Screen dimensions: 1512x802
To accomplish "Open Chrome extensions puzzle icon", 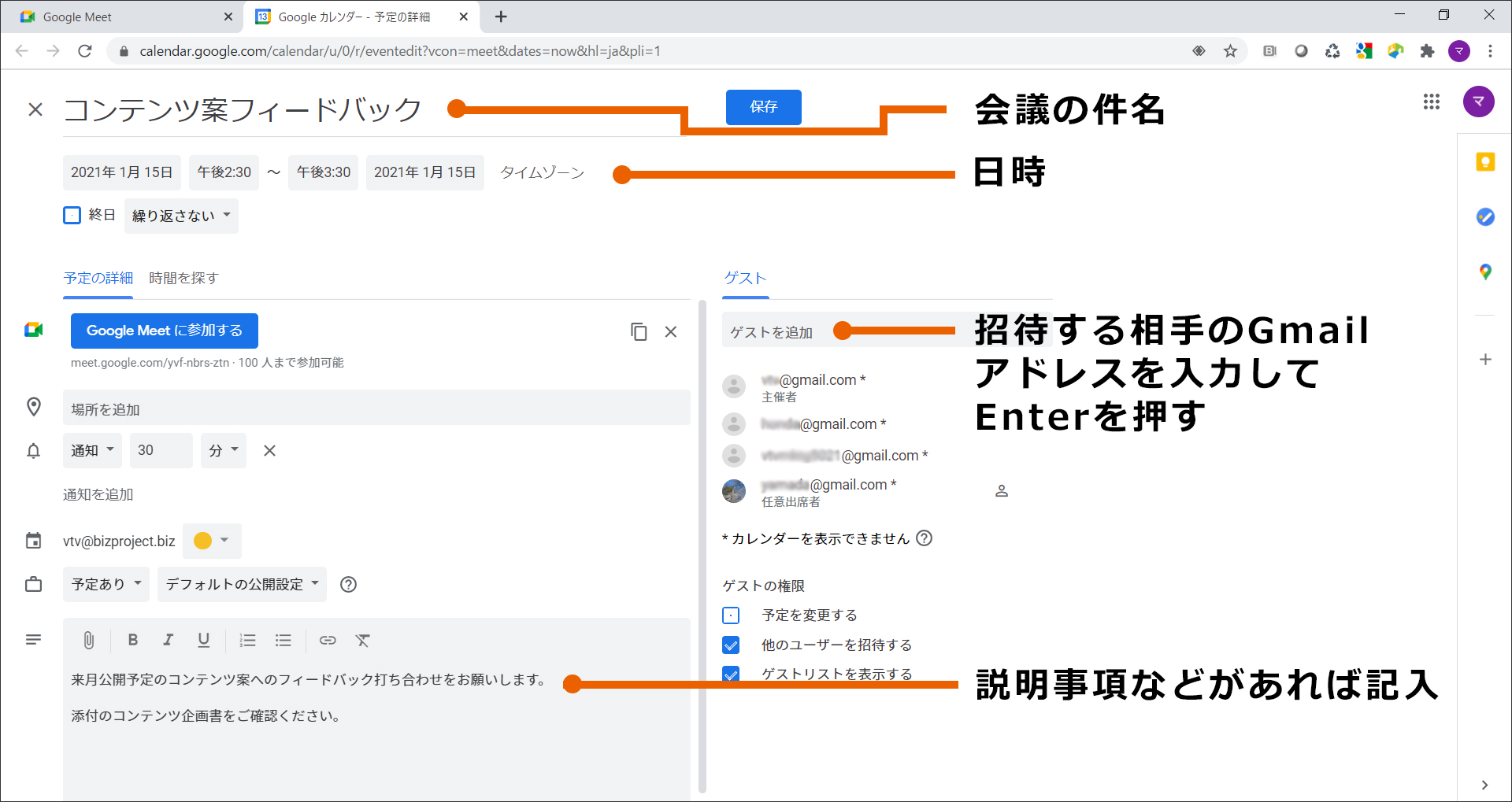I will (1427, 51).
